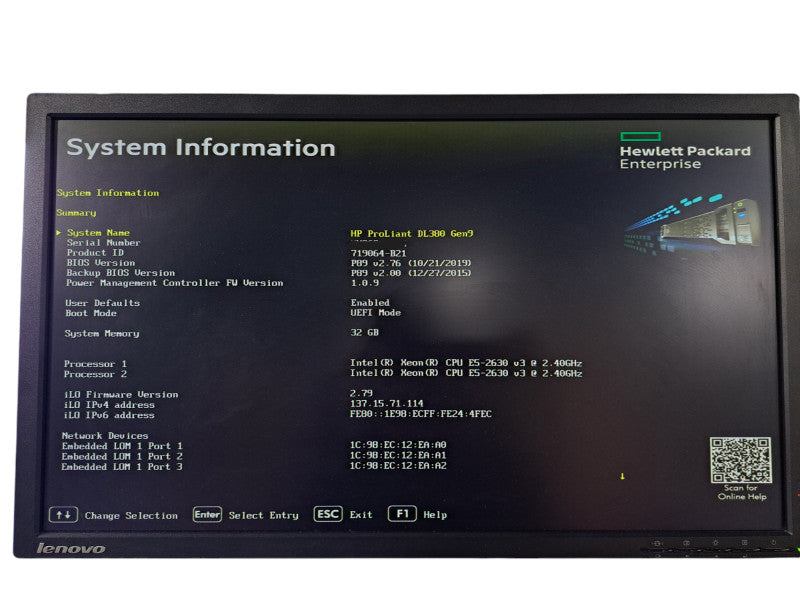Viewport: 800px width, 600px height.
Task: Click the server illustration image
Action: coord(692,226)
